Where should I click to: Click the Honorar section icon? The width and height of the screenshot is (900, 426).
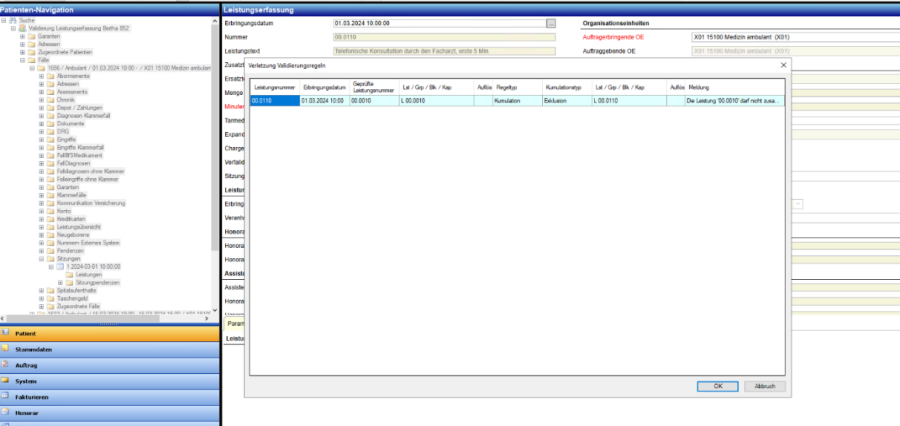pos(5,412)
